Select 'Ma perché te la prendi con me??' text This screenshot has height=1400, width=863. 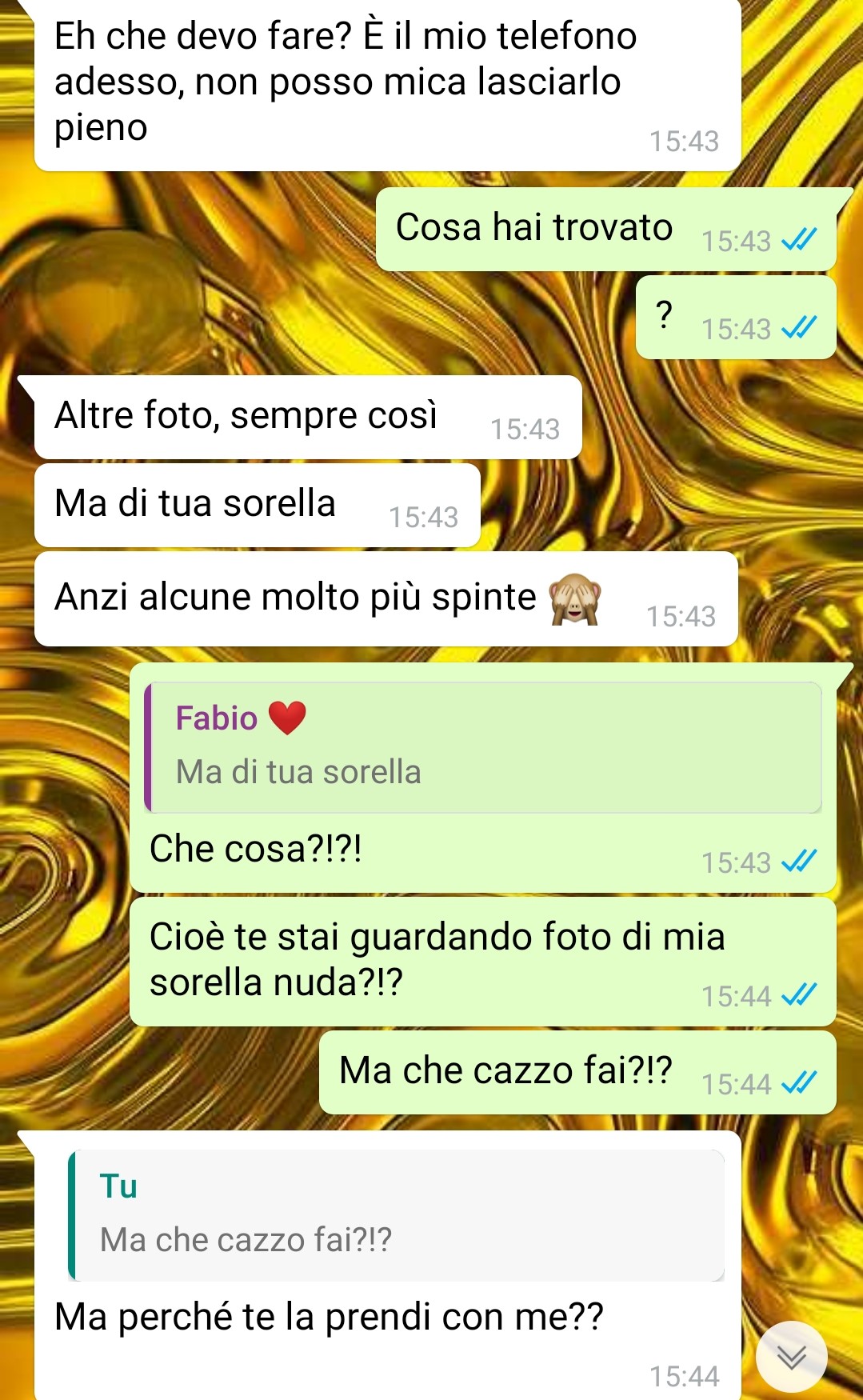pos(329,1317)
